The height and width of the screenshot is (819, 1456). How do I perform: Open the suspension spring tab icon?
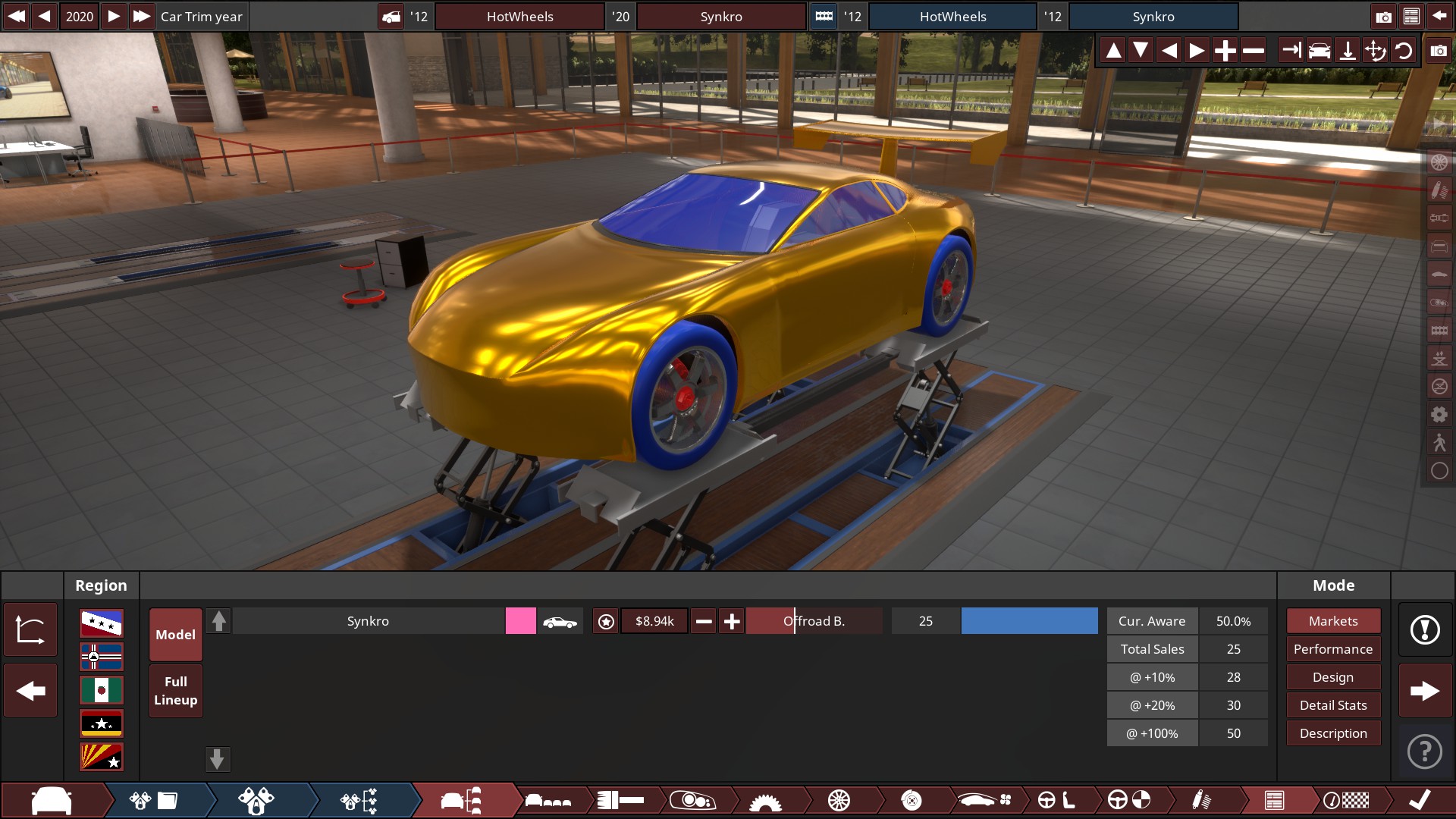tap(1201, 800)
